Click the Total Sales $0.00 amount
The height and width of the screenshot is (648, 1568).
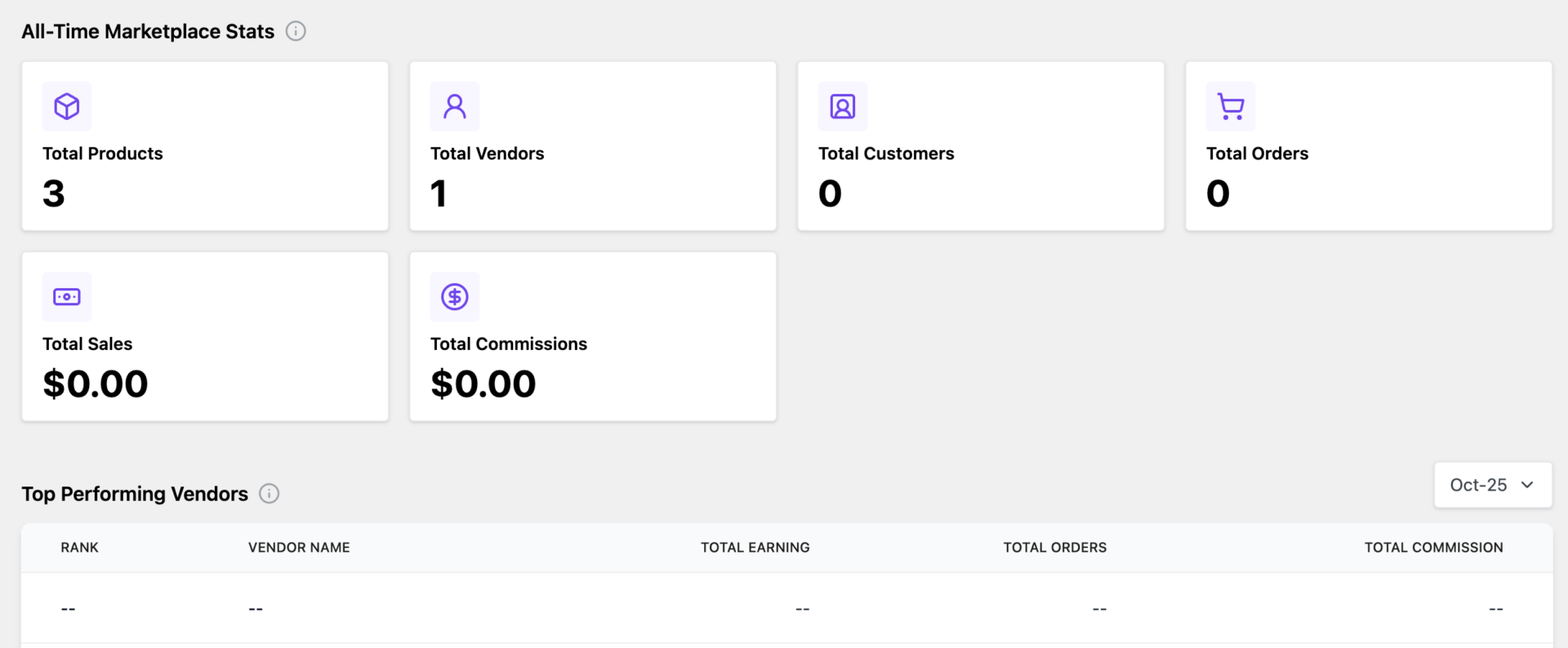96,384
